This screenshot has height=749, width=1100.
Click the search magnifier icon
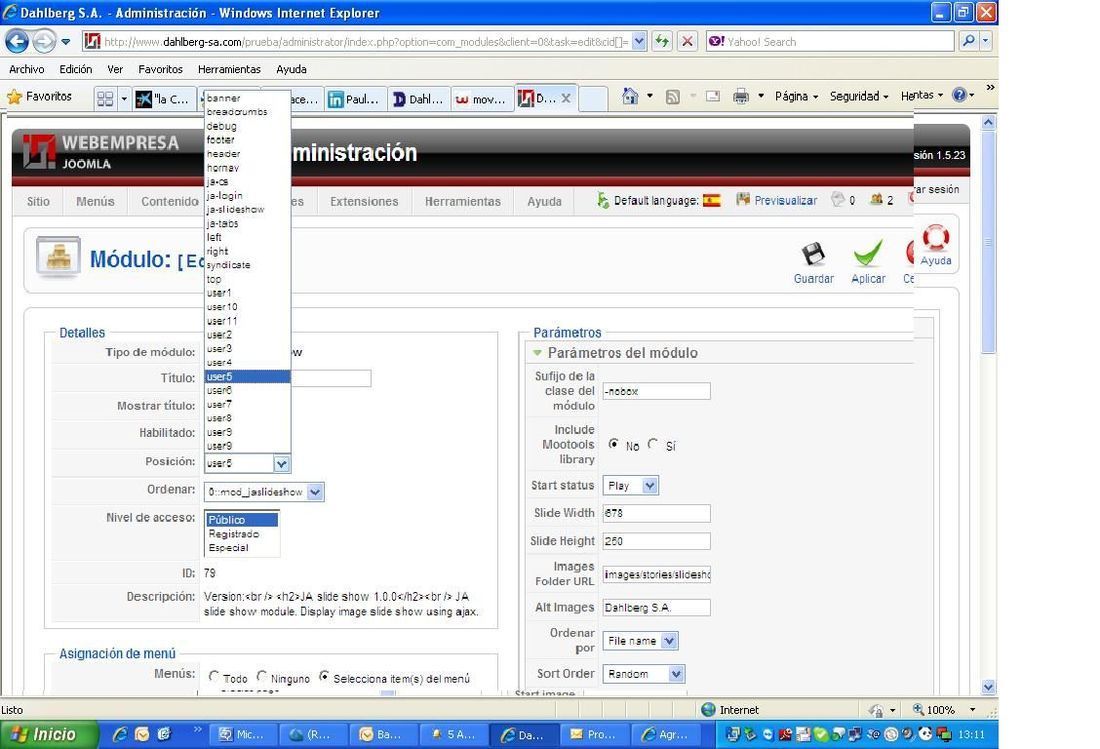(969, 41)
